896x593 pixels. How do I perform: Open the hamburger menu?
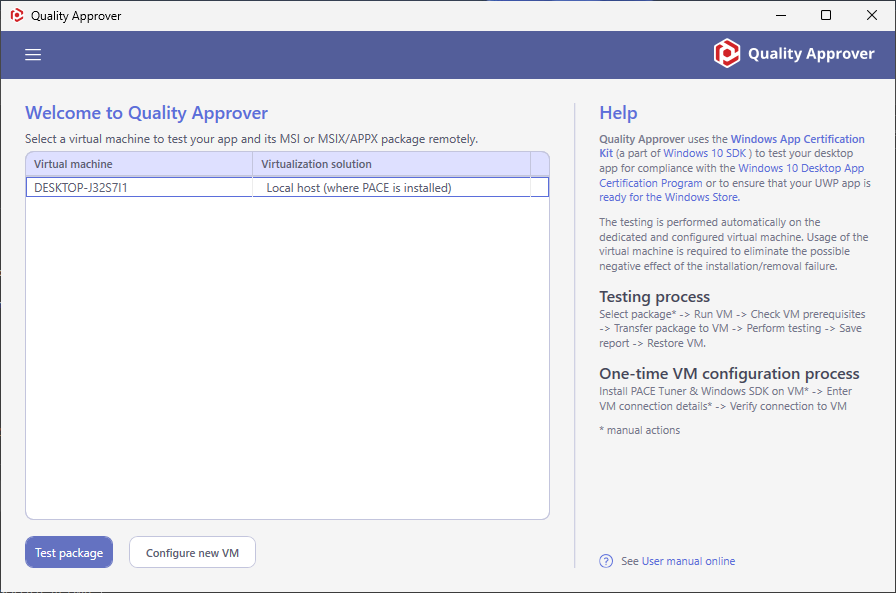pos(33,54)
